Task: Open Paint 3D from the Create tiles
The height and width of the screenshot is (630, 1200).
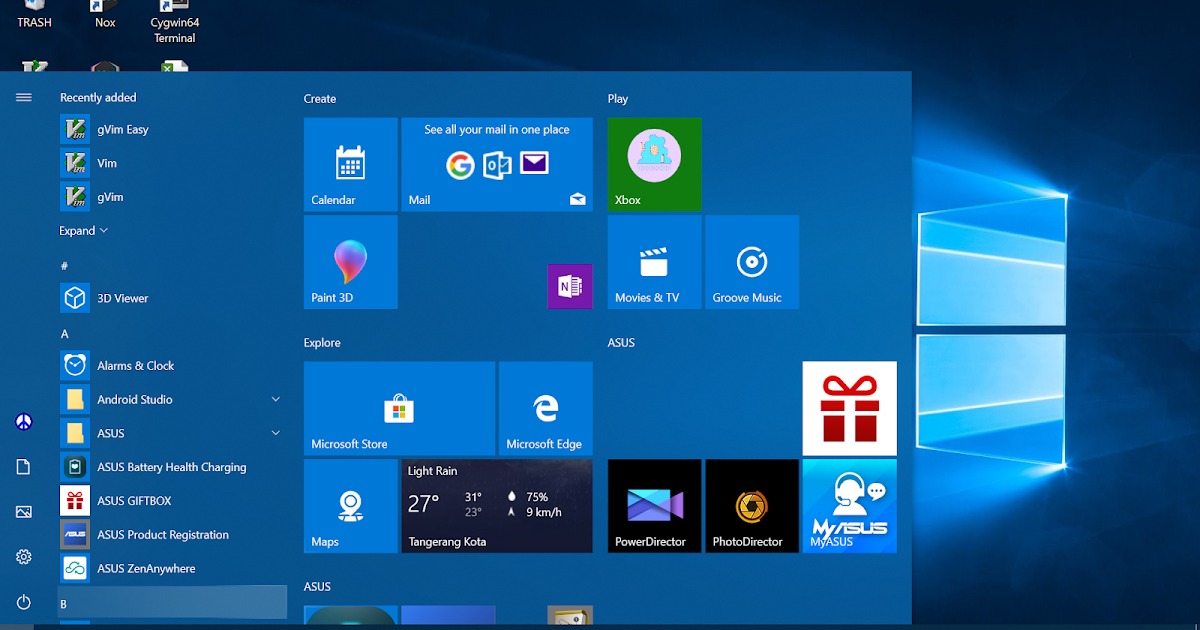Action: tap(350, 262)
